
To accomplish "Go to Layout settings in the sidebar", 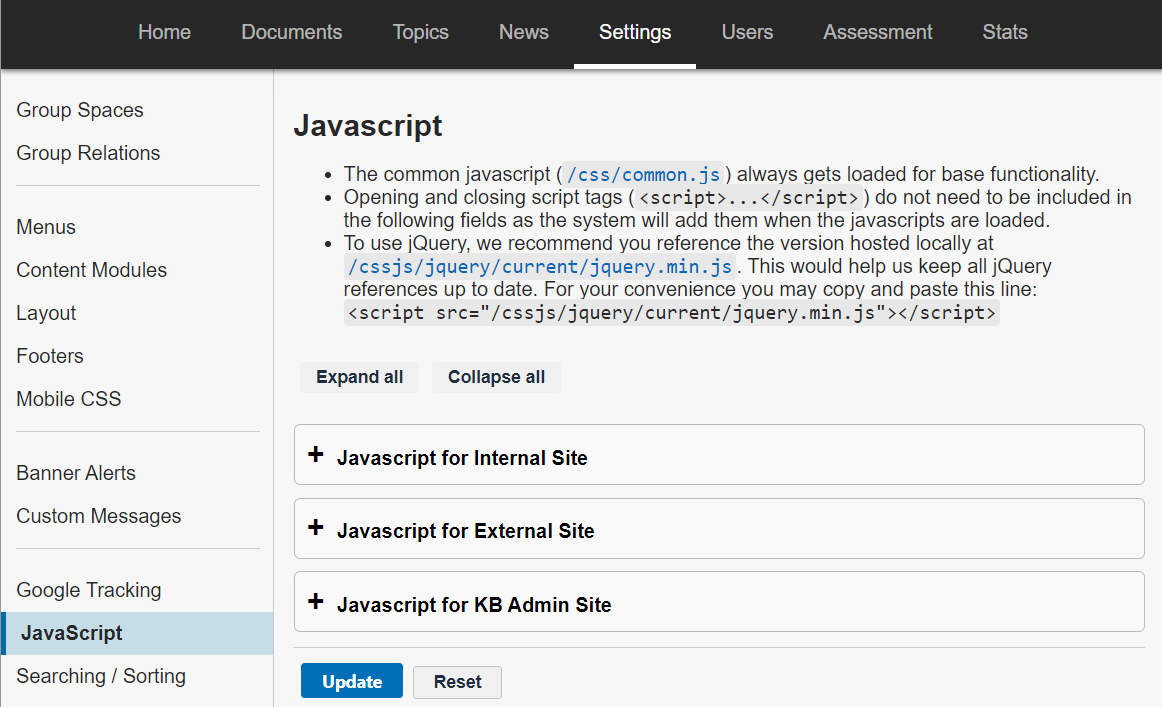I will pos(46,313).
